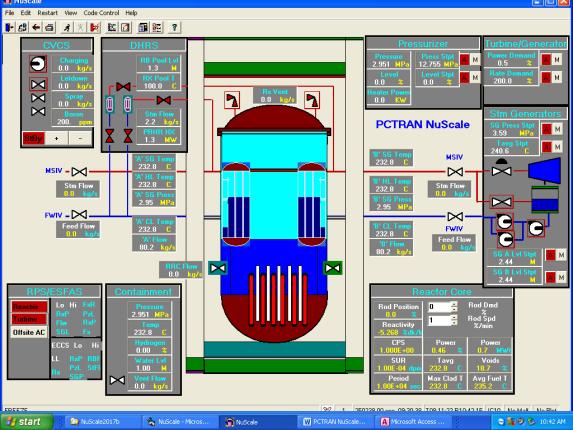Screen dimensions: 573x430
Task: Click the left FWIV valve icon
Action: (79, 214)
